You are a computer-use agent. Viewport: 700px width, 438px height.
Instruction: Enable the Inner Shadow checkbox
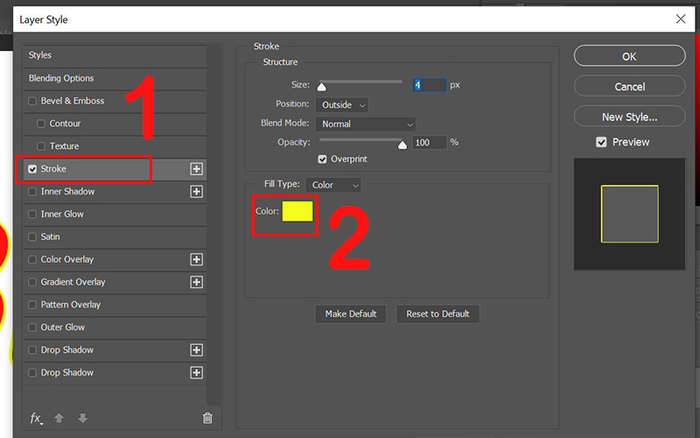32,192
